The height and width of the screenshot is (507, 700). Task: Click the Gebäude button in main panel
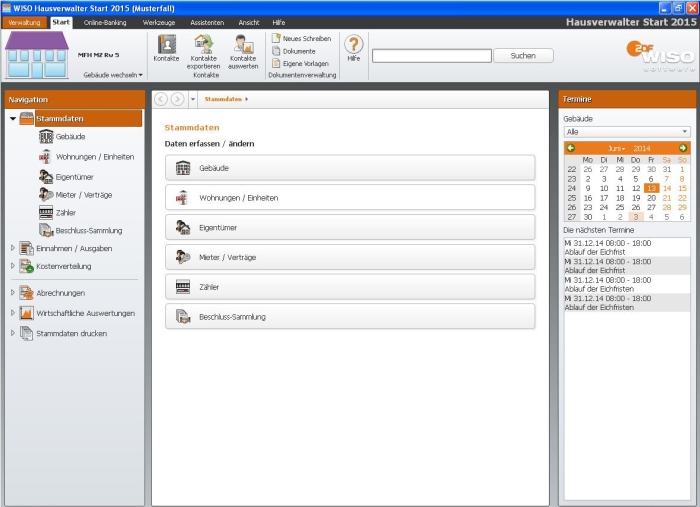pyautogui.click(x=350, y=168)
